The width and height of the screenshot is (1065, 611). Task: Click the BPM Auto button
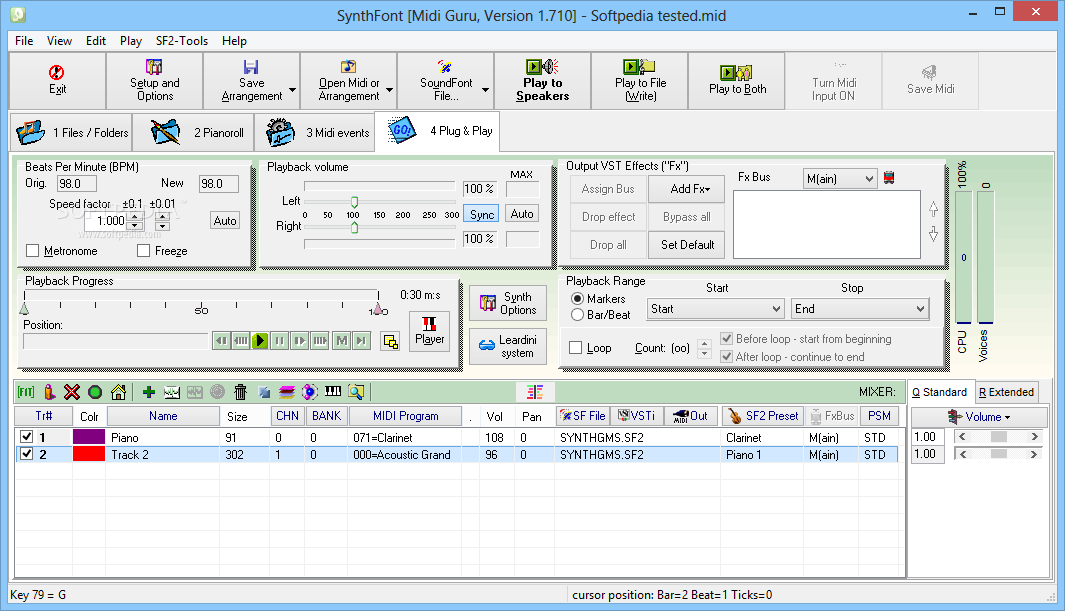pos(225,221)
